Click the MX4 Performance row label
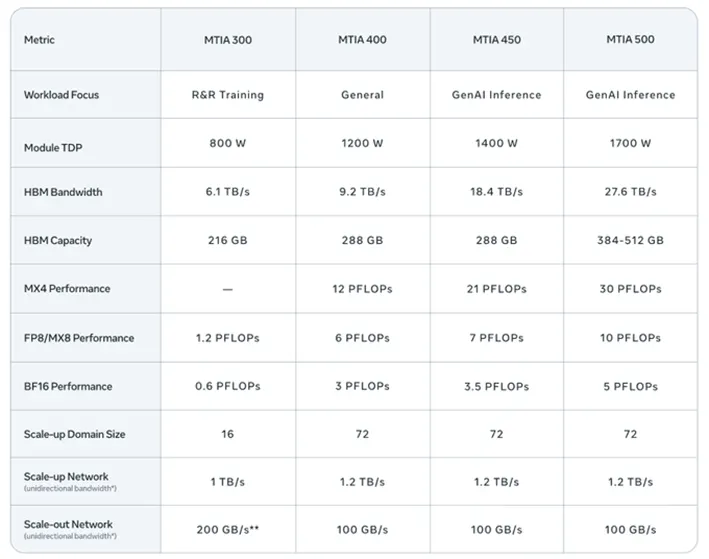The image size is (709, 559). coord(67,289)
